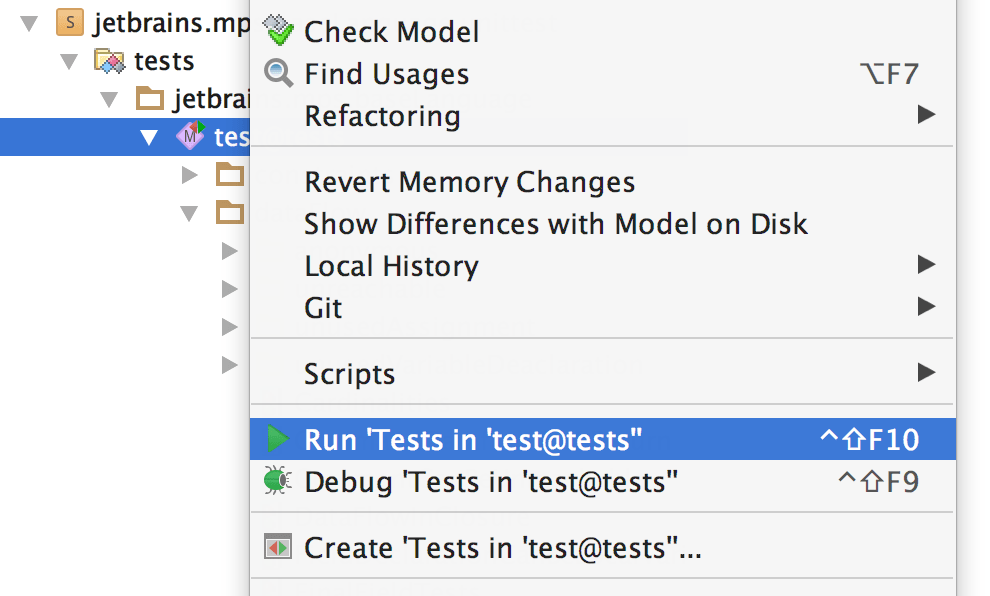The image size is (990, 596).
Task: Select Create 'Tests in test@tests'...
Action: click(x=502, y=548)
